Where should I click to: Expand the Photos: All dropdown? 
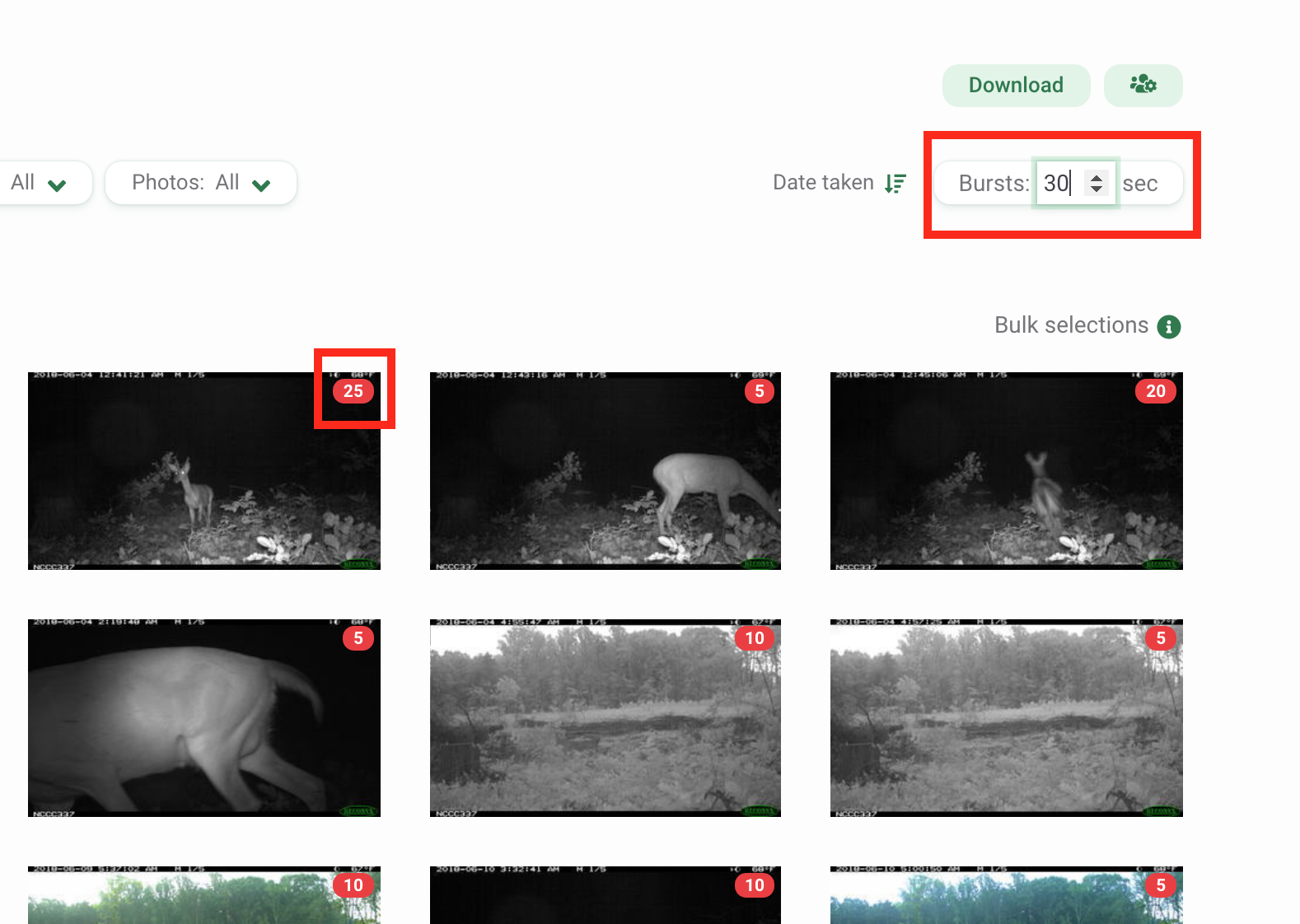[201, 183]
